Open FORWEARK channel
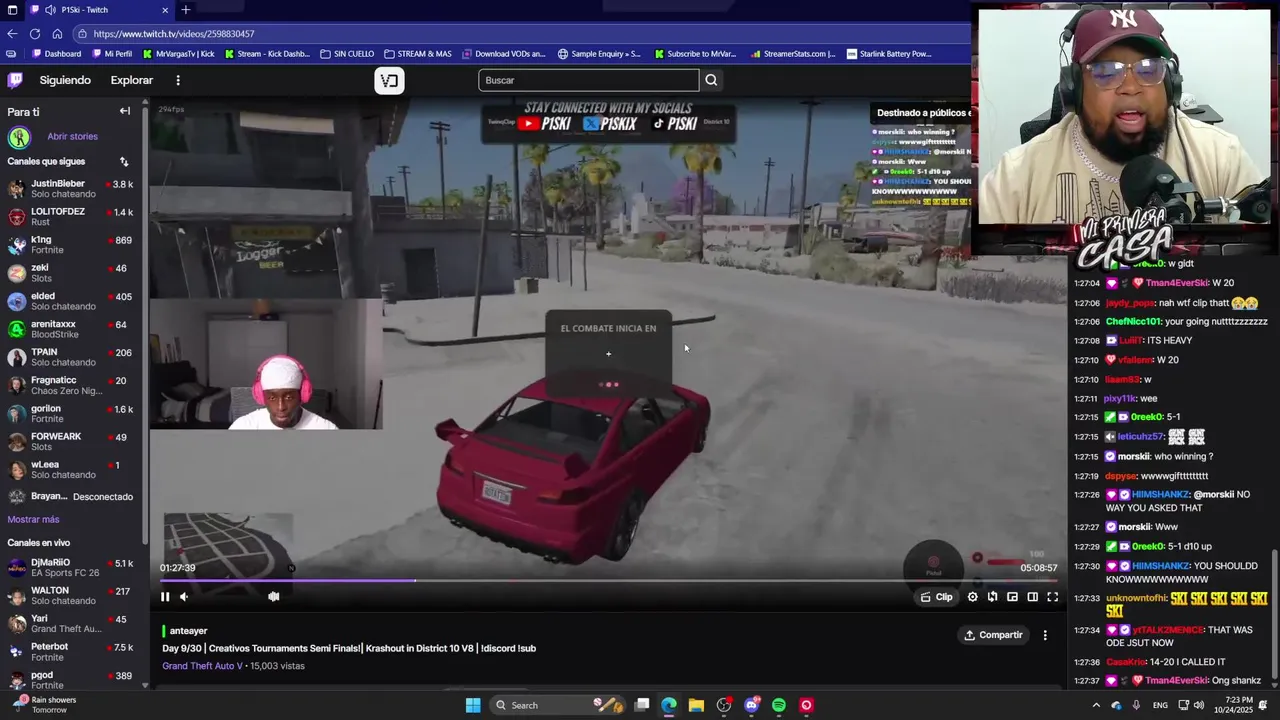 pos(71,441)
